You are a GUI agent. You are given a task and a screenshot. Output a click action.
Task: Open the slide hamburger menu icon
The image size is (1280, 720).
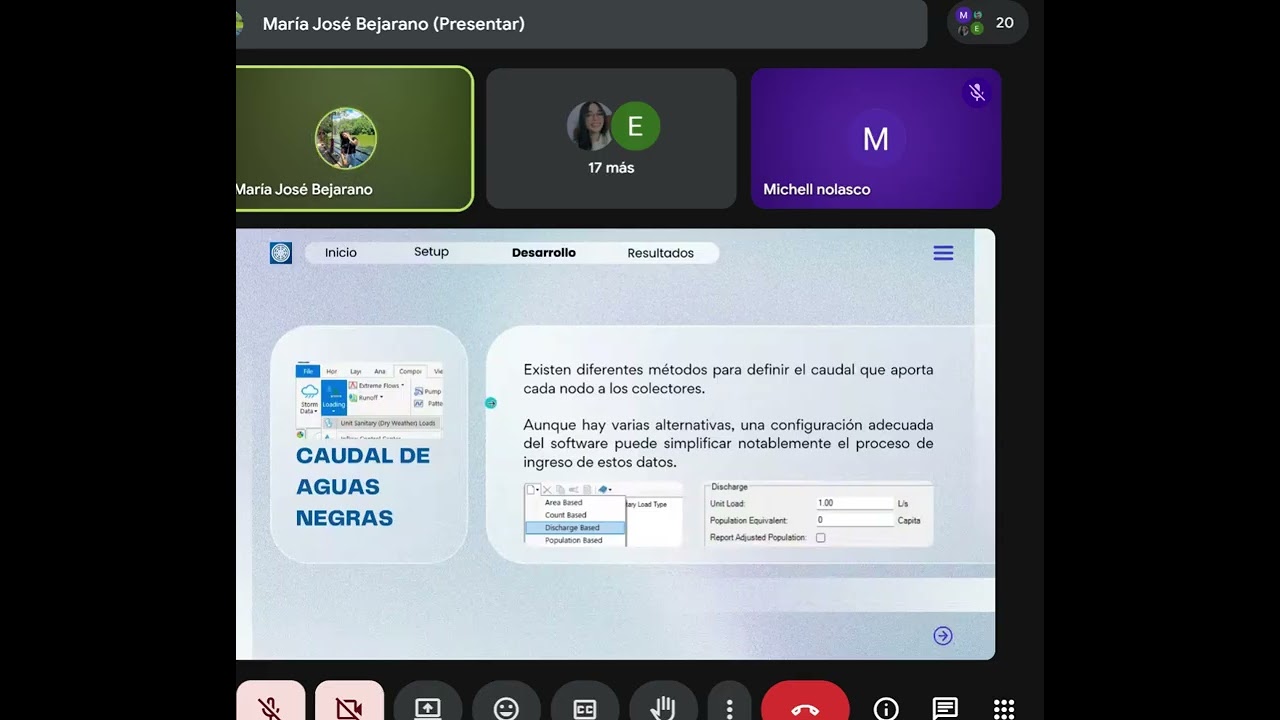click(943, 253)
